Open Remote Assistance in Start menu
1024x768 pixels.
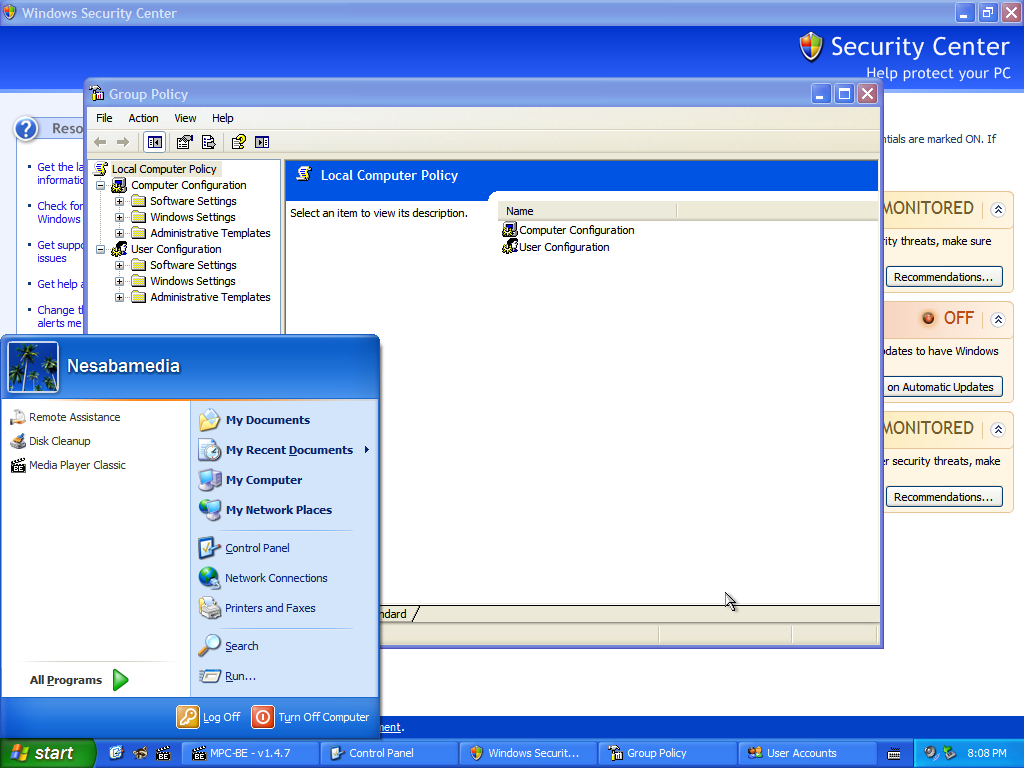click(74, 417)
